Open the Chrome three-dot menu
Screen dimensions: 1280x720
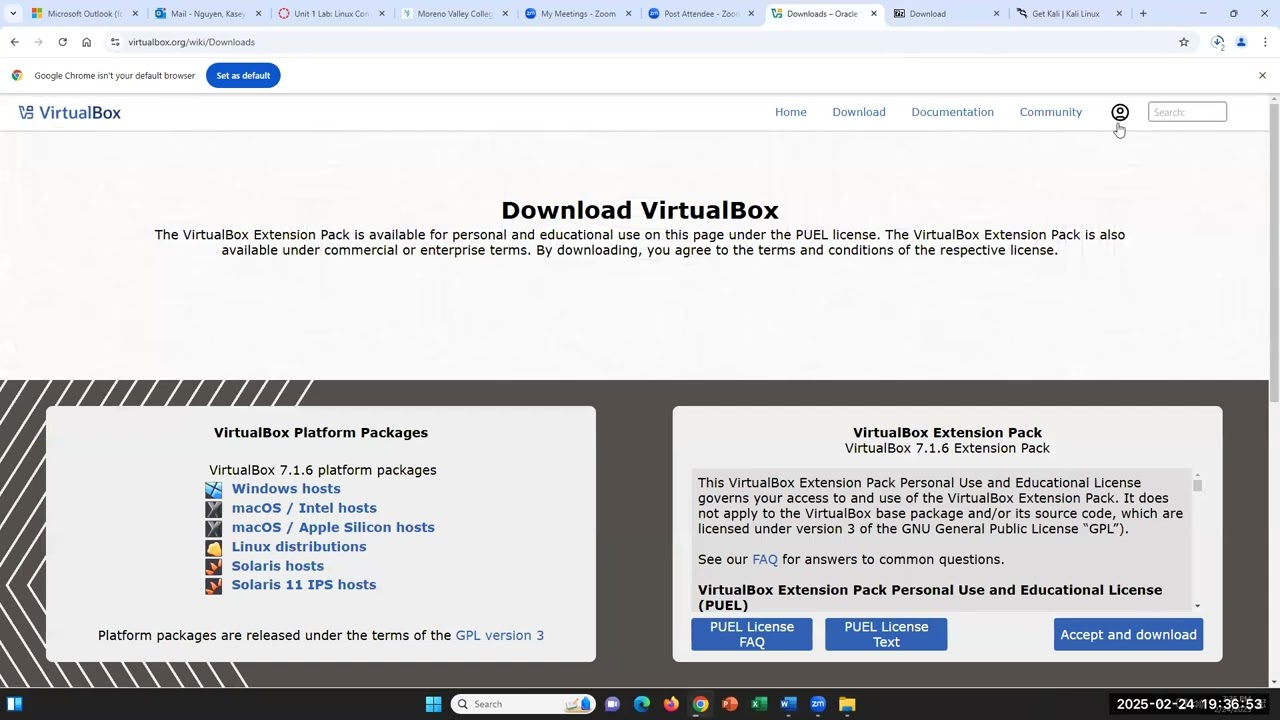pos(1265,42)
